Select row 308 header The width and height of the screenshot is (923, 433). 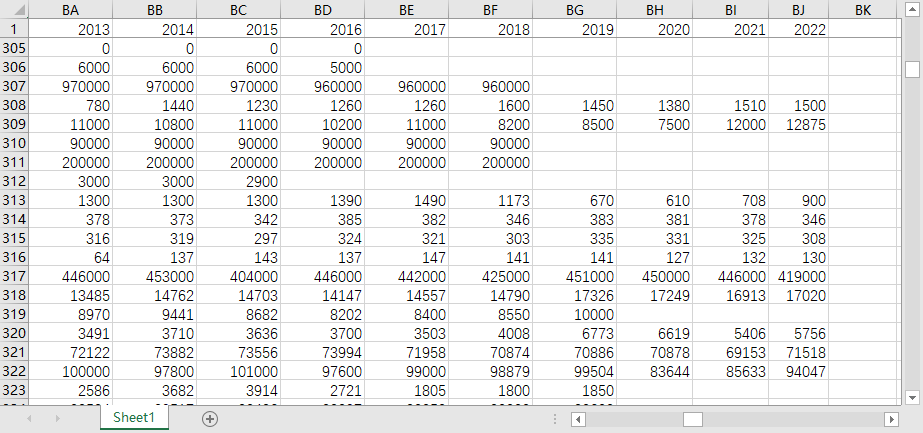[14, 105]
